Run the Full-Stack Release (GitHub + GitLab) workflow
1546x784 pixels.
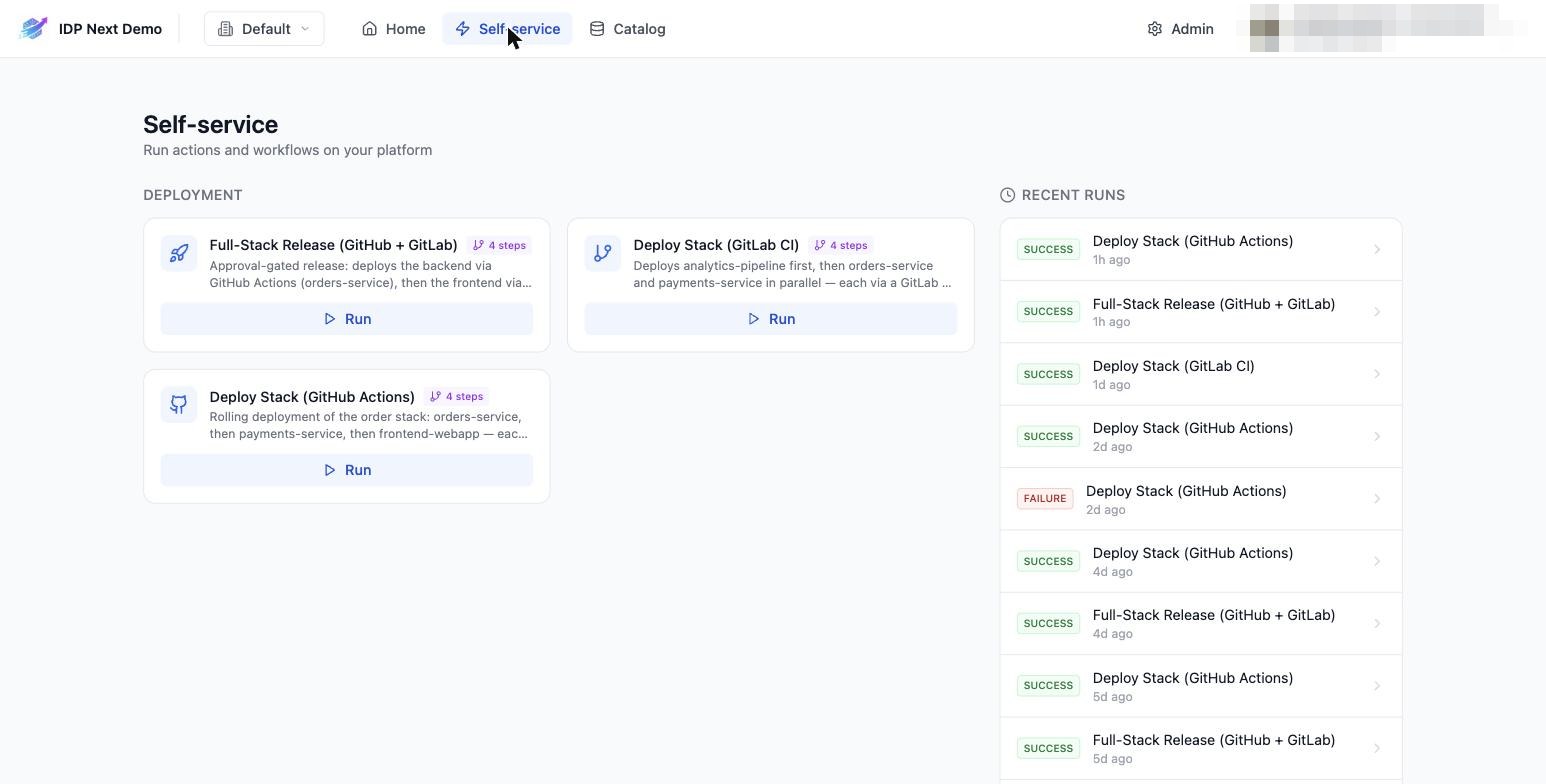pos(347,319)
